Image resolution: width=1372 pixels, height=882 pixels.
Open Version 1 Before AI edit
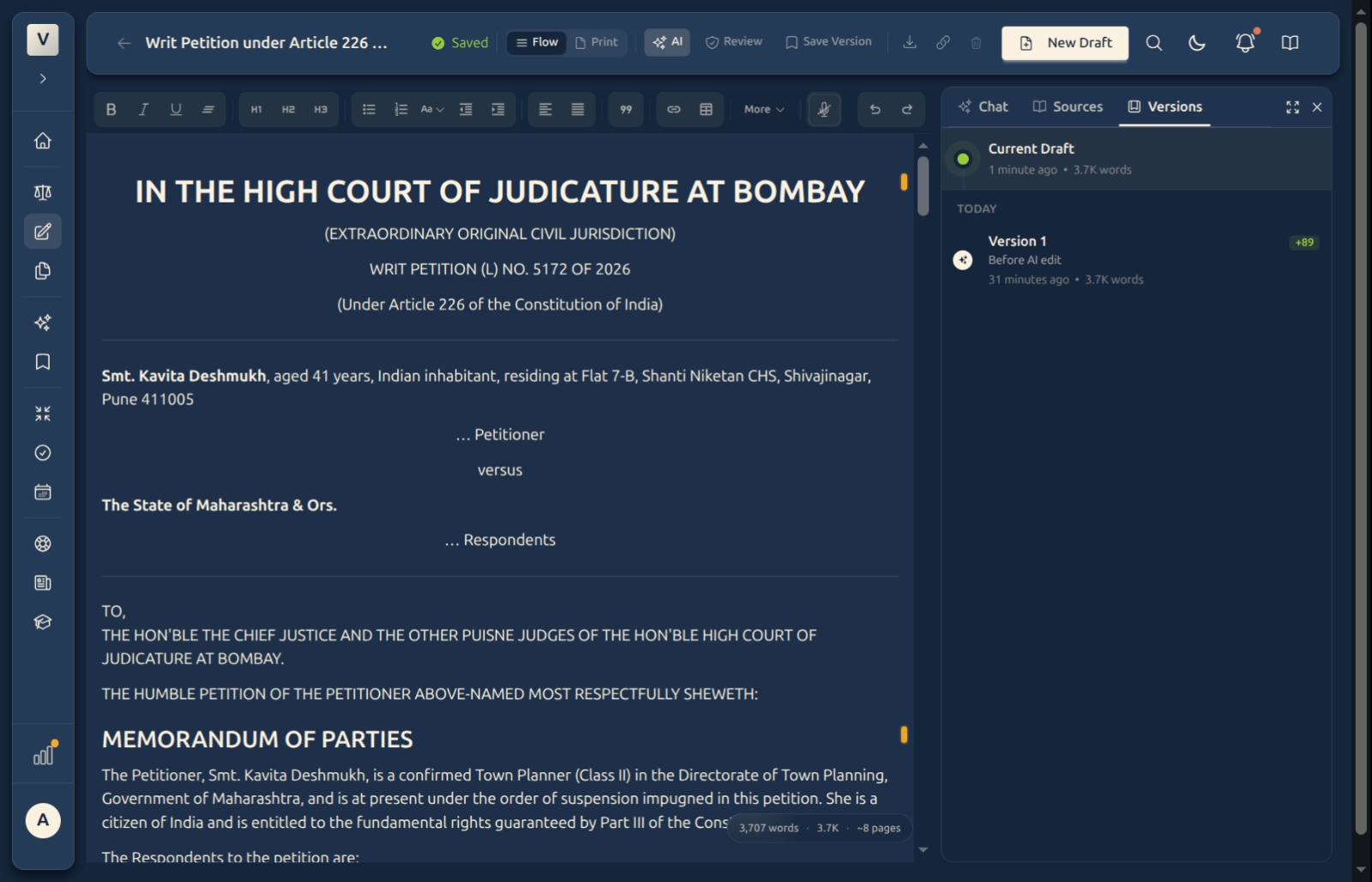pyautogui.click(x=1136, y=260)
